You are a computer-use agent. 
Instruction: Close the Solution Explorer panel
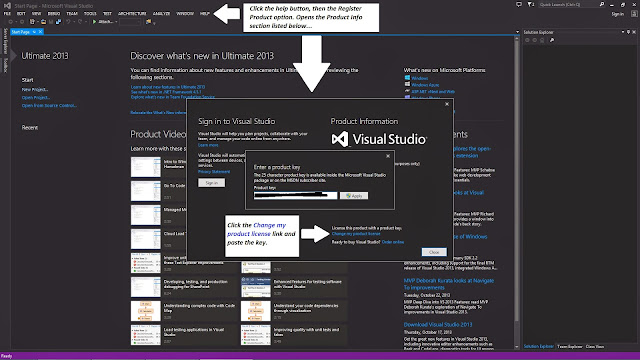(x=634, y=32)
